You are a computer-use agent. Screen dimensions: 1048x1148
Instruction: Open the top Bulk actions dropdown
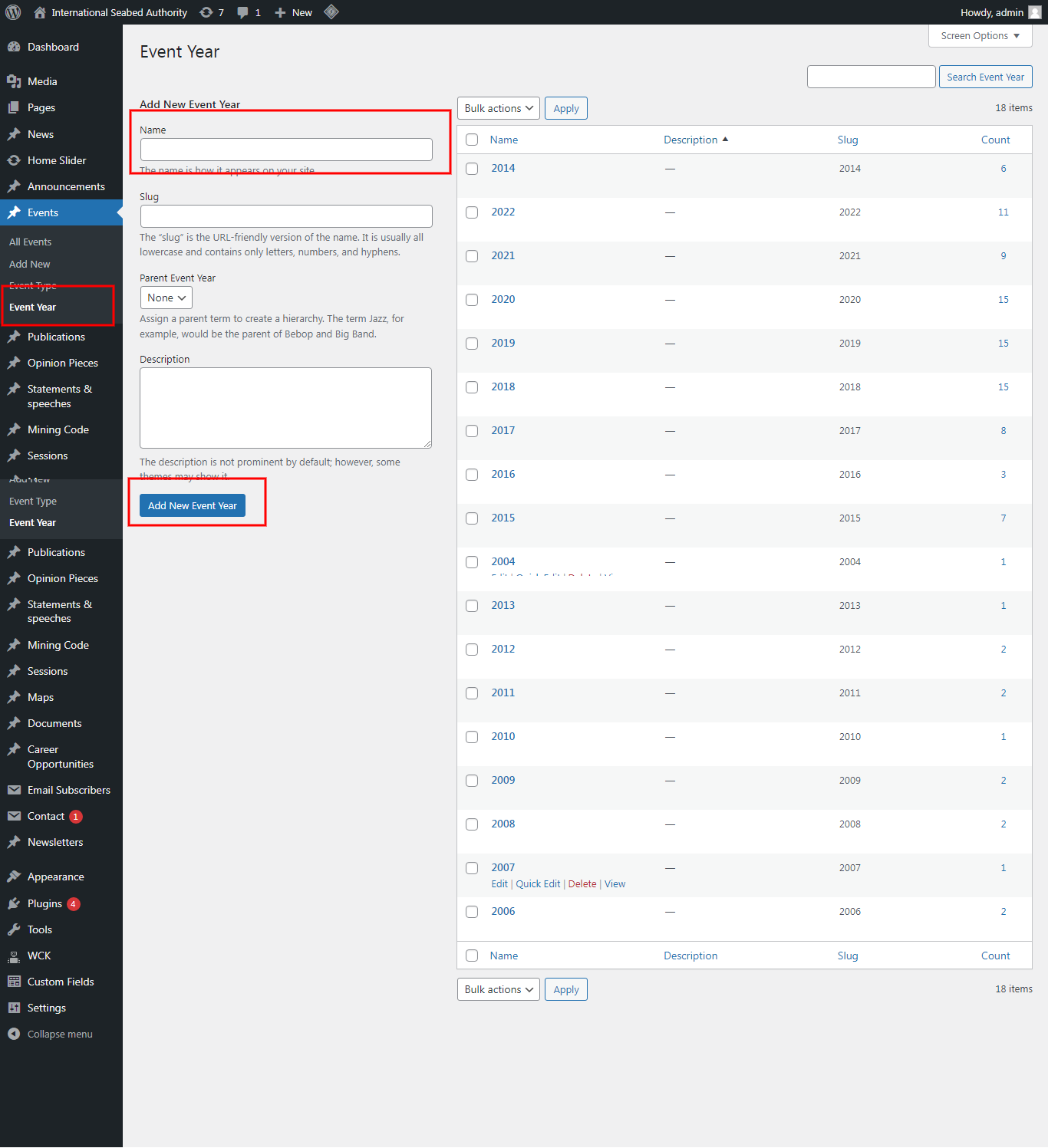click(x=499, y=108)
